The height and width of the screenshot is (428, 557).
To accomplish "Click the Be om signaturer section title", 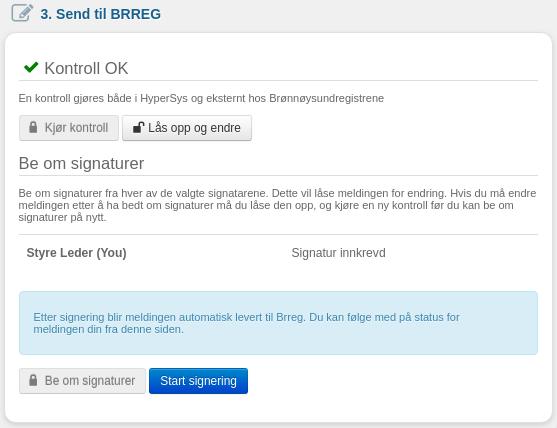I will point(81,163).
